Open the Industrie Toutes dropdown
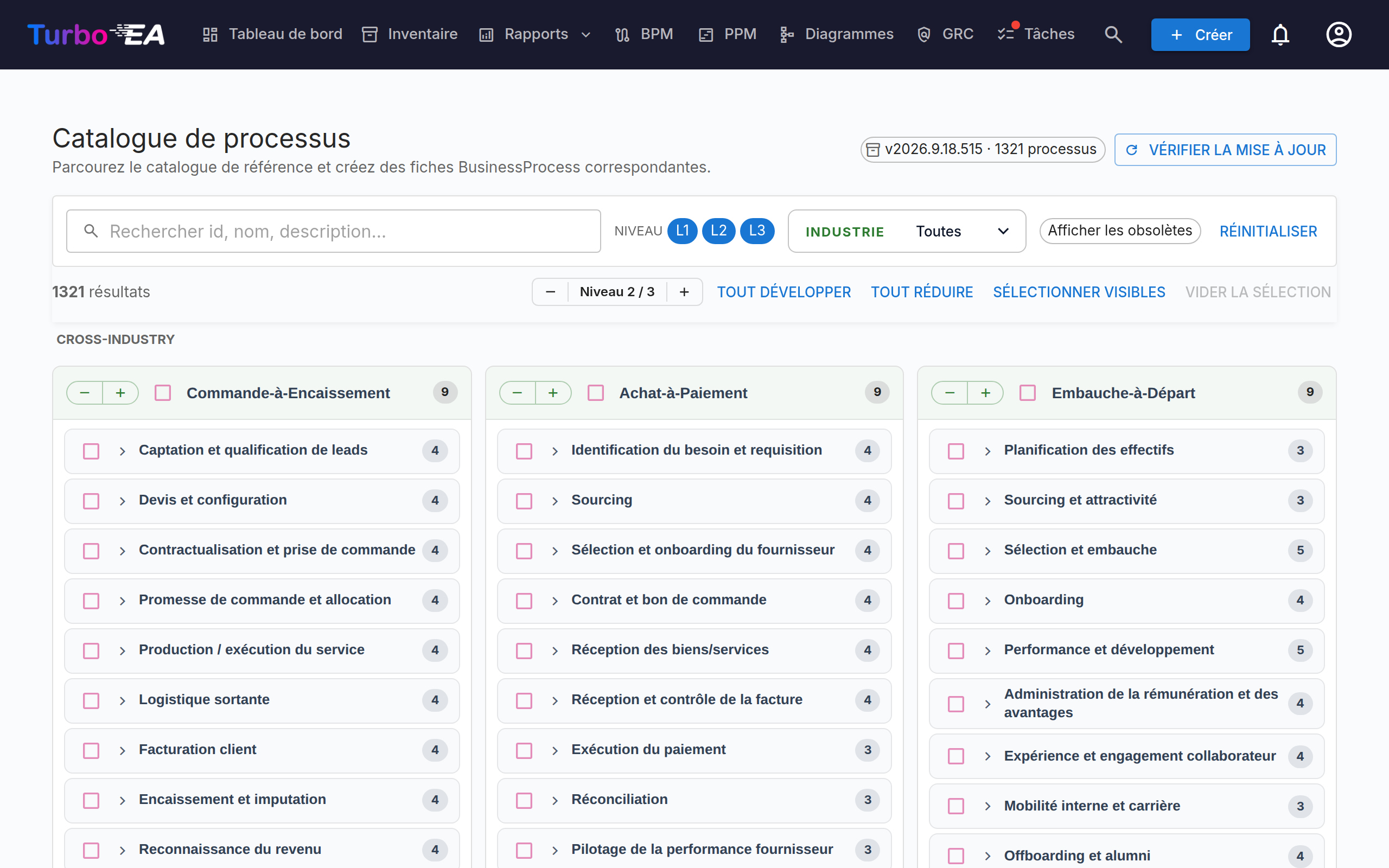1389x868 pixels. [907, 231]
